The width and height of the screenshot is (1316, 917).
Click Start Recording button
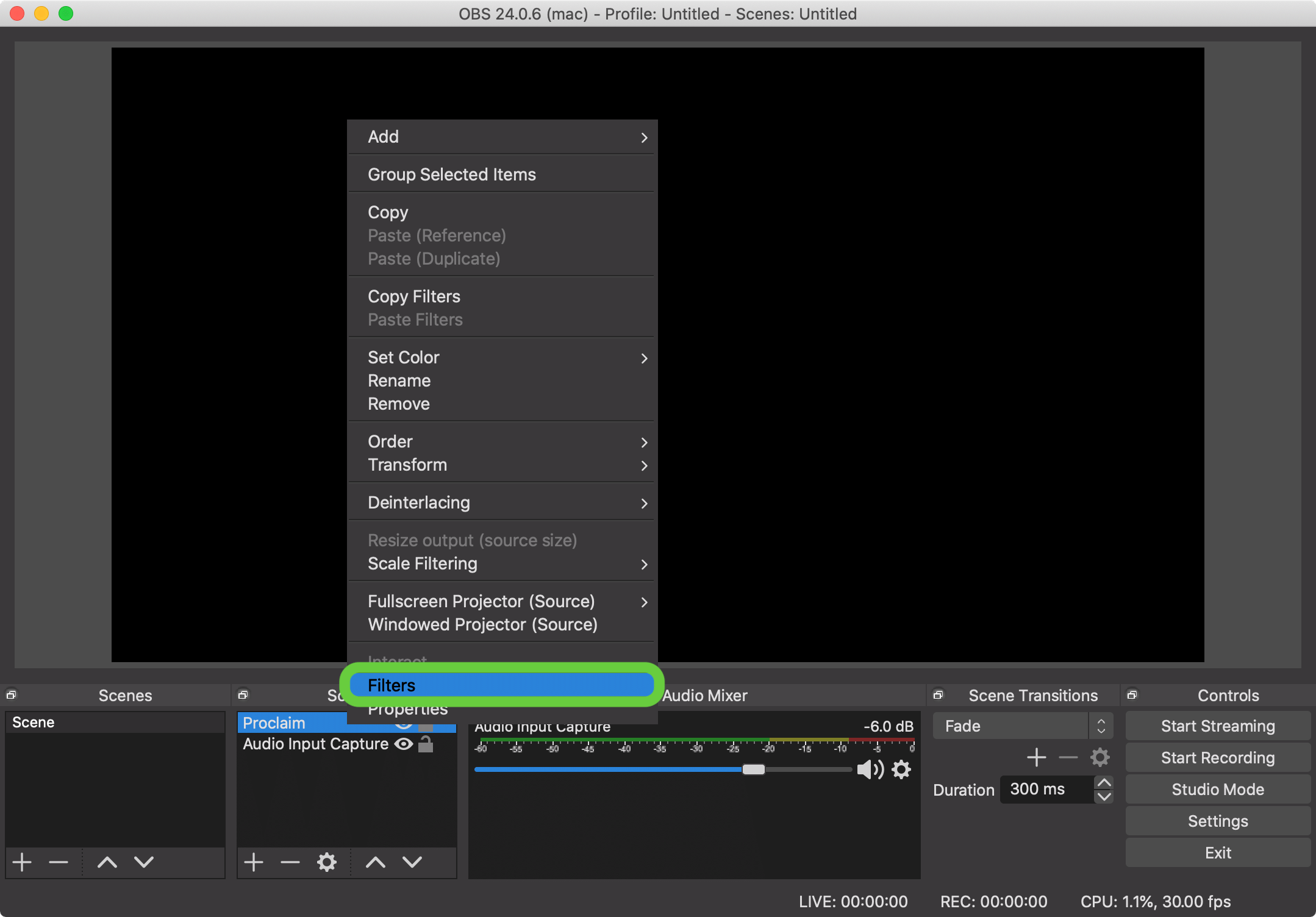coord(1217,758)
